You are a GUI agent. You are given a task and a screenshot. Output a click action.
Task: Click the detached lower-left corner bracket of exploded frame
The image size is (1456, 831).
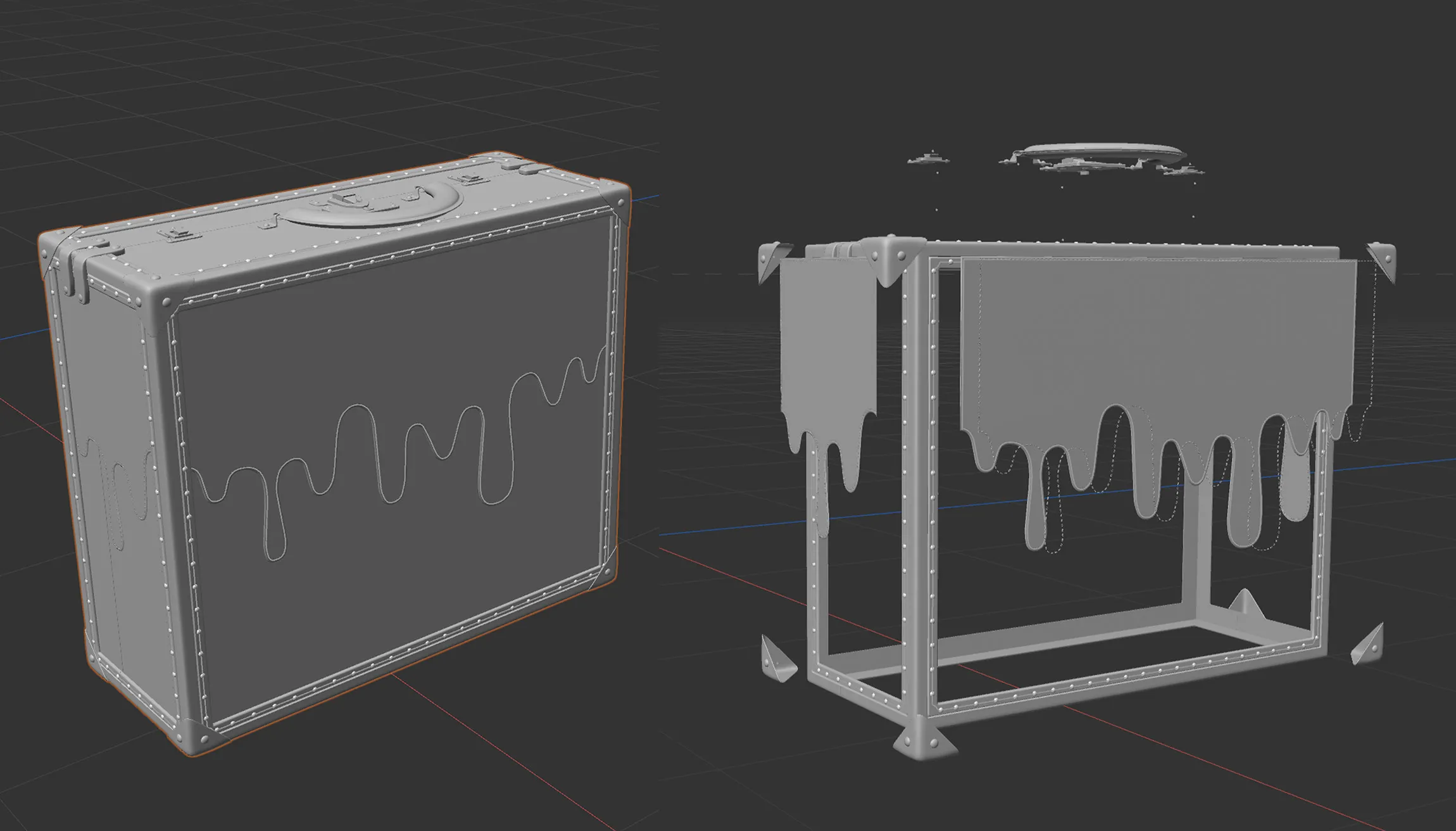[x=778, y=659]
